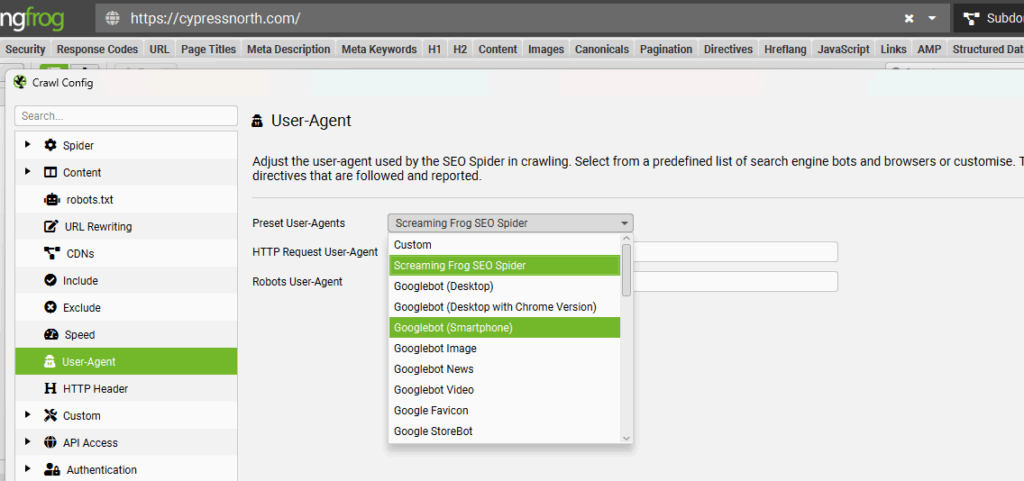1024x481 pixels.
Task: Open the robots.txt settings
Action: (x=126, y=200)
